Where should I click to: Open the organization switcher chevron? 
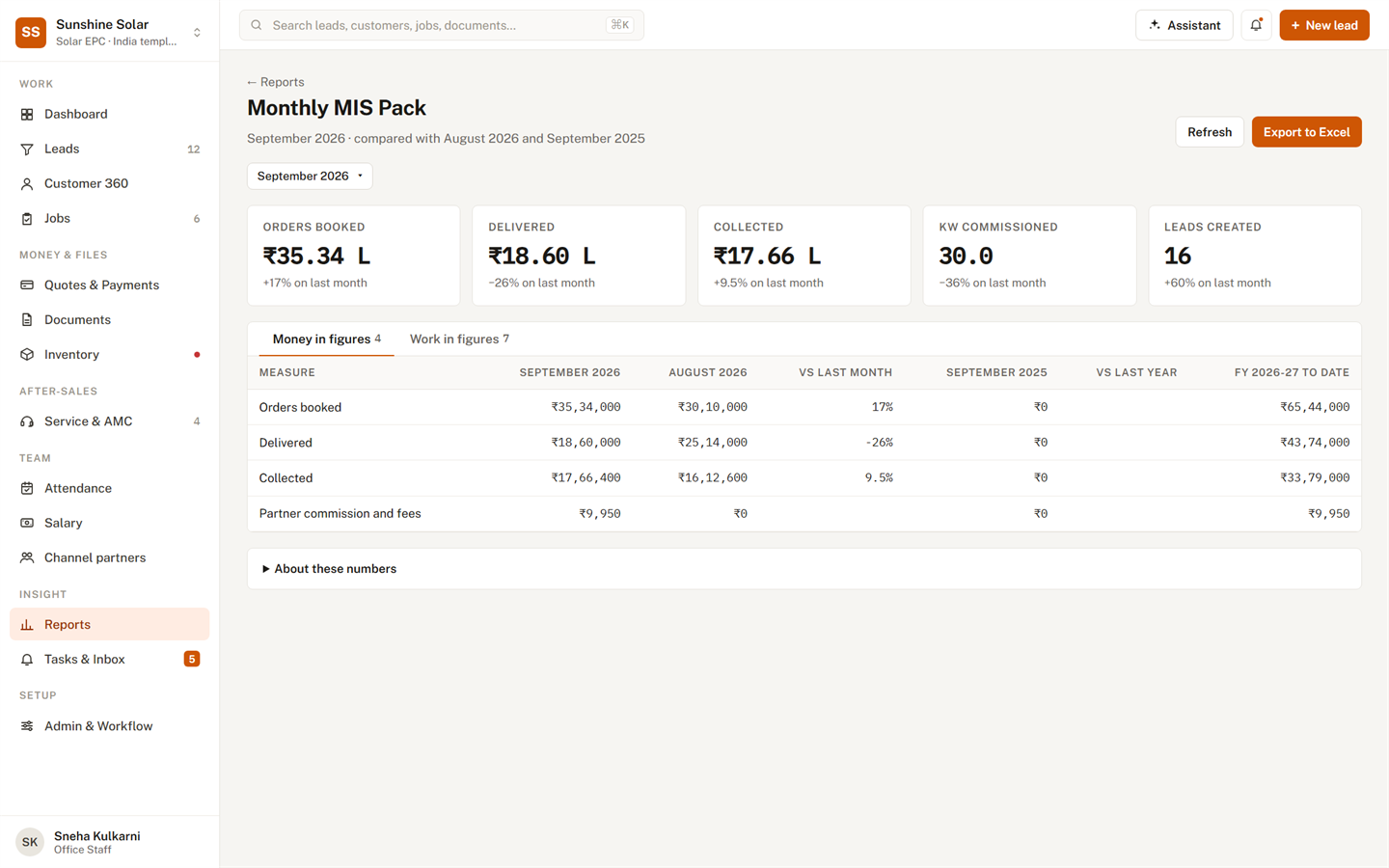197,32
